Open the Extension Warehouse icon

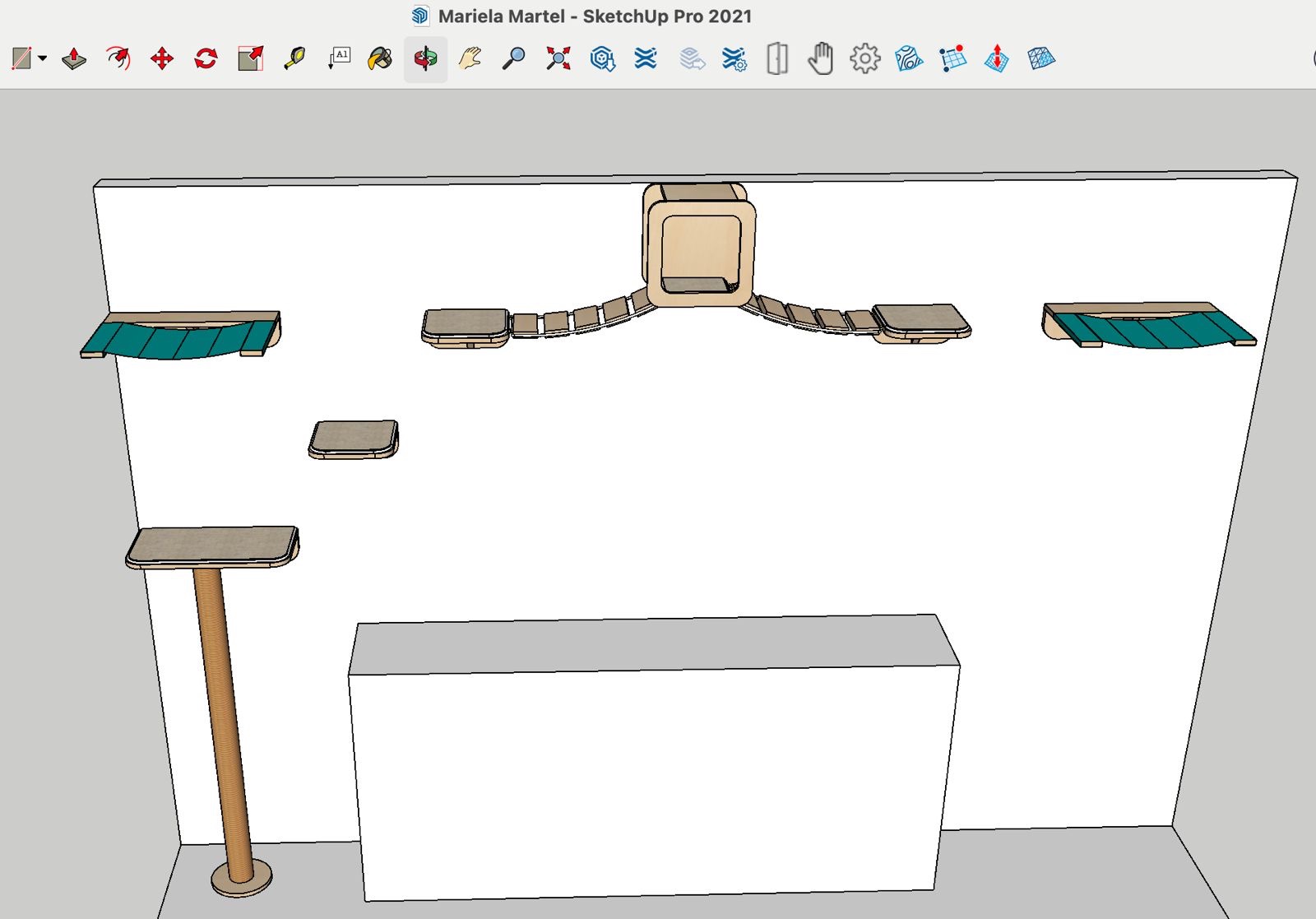646,58
